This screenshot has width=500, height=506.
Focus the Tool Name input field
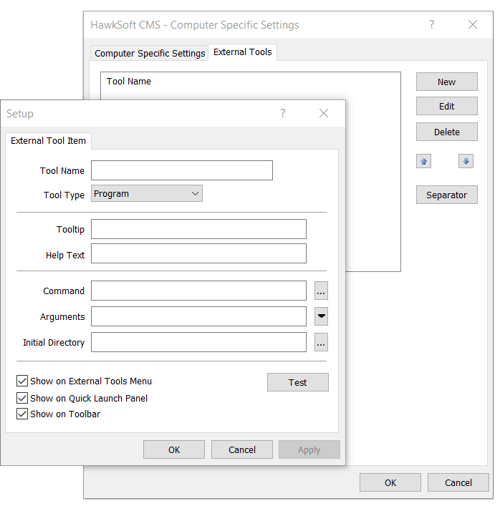click(x=182, y=170)
